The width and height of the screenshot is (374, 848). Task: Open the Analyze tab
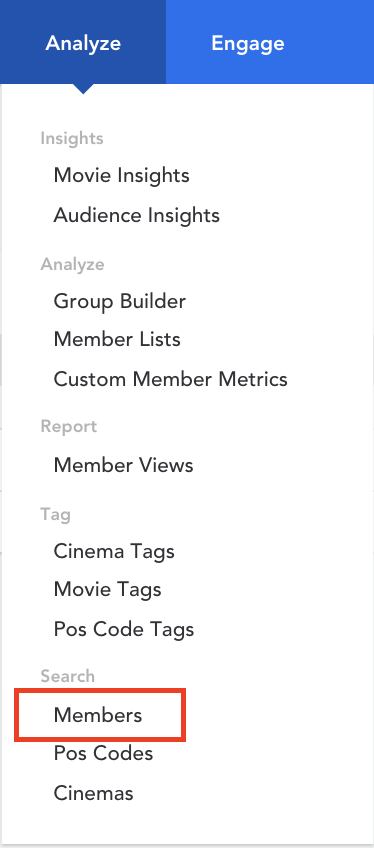point(83,43)
